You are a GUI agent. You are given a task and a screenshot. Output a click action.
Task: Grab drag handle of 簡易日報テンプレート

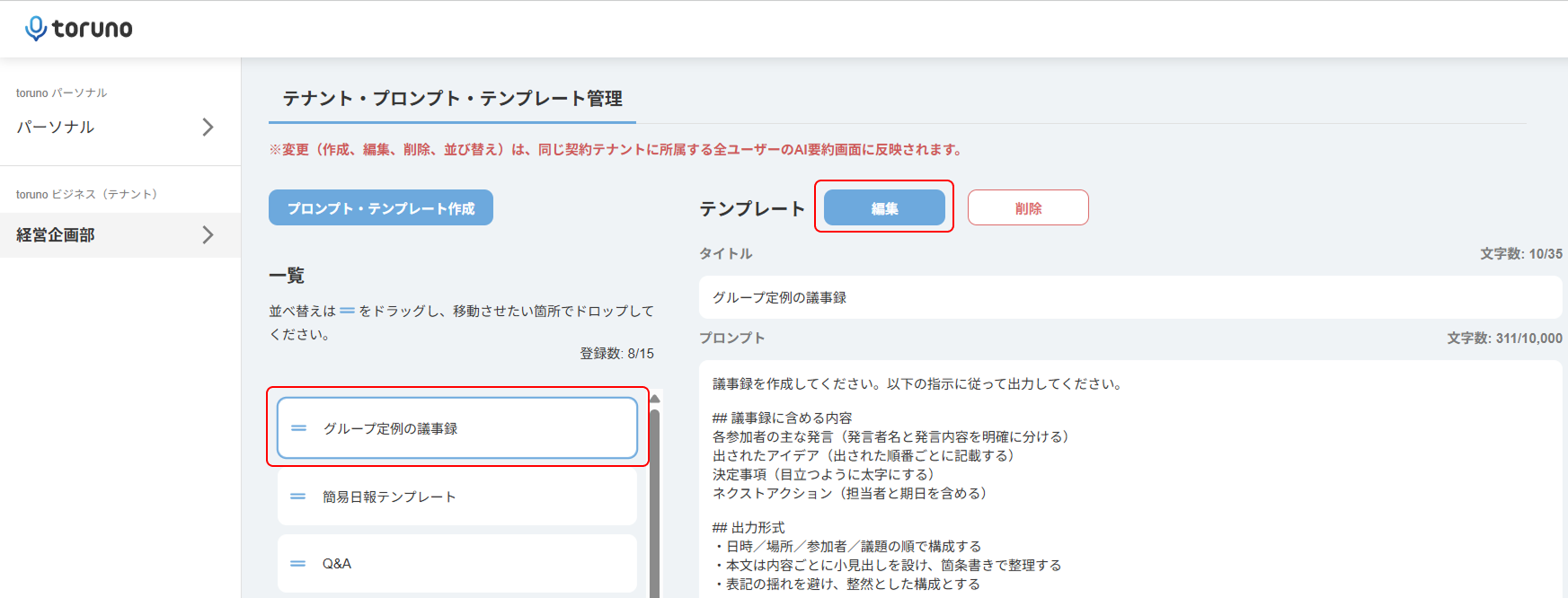298,497
